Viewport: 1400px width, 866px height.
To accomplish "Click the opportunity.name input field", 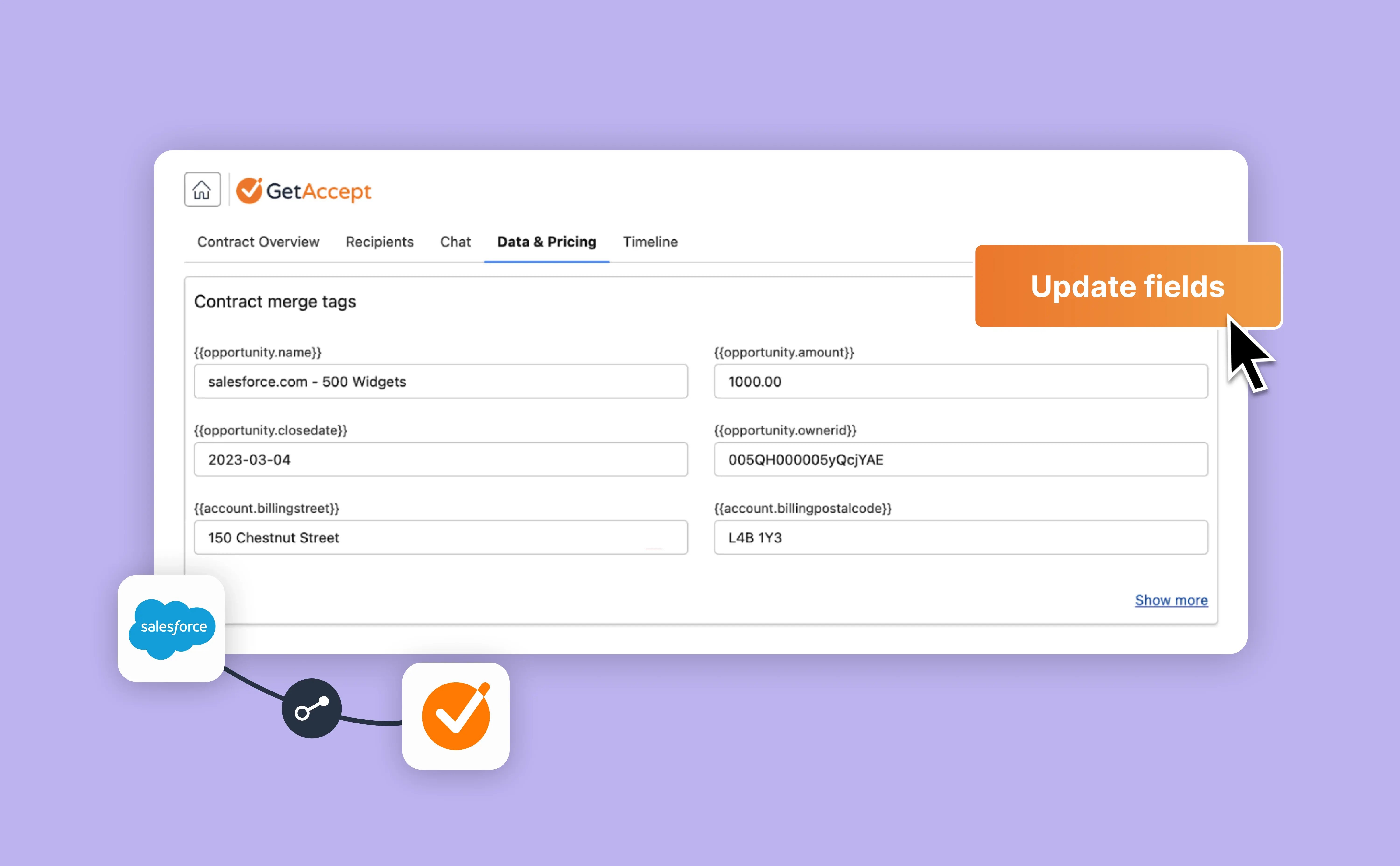I will point(441,381).
